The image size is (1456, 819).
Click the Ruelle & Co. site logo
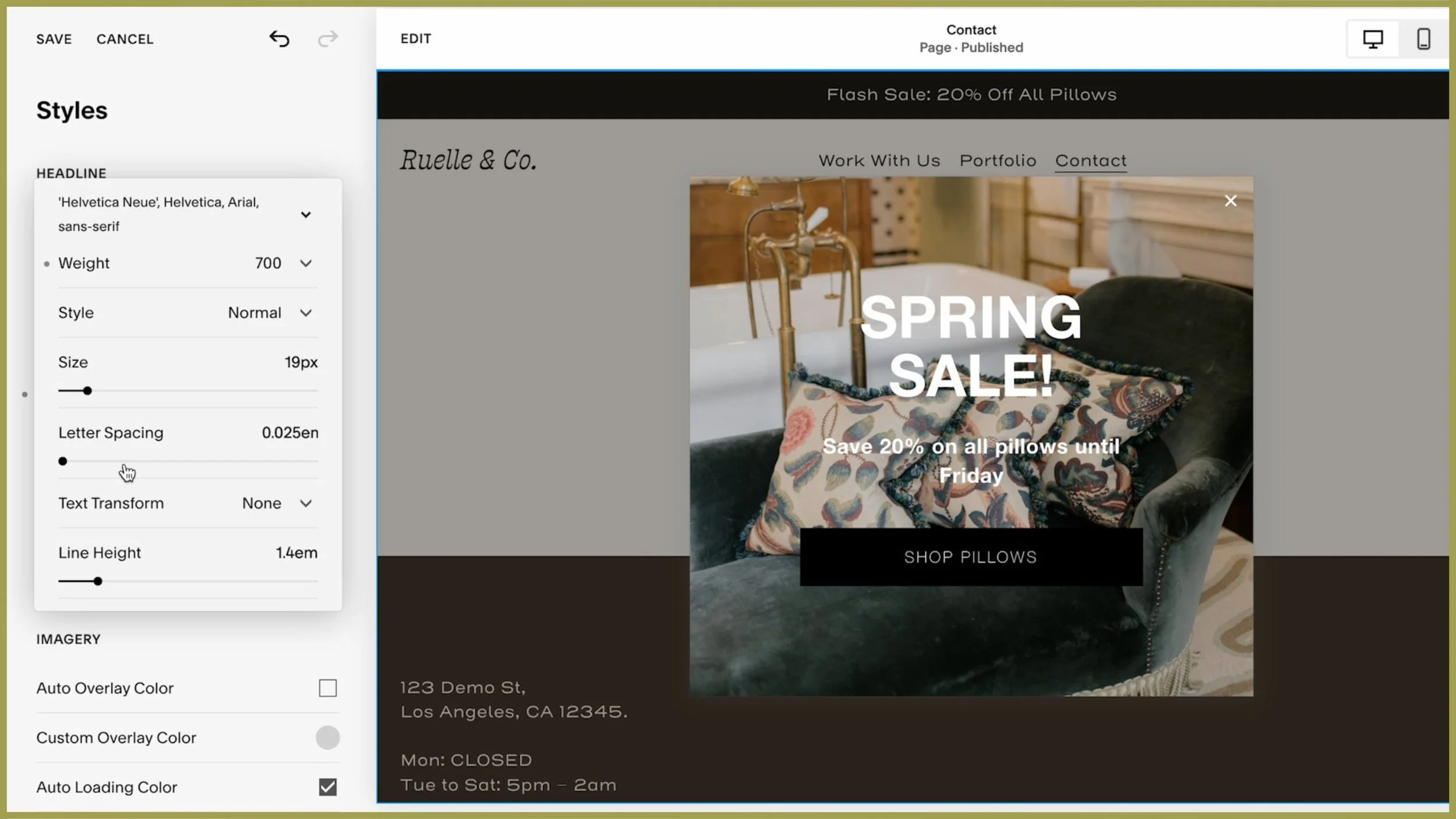click(468, 160)
